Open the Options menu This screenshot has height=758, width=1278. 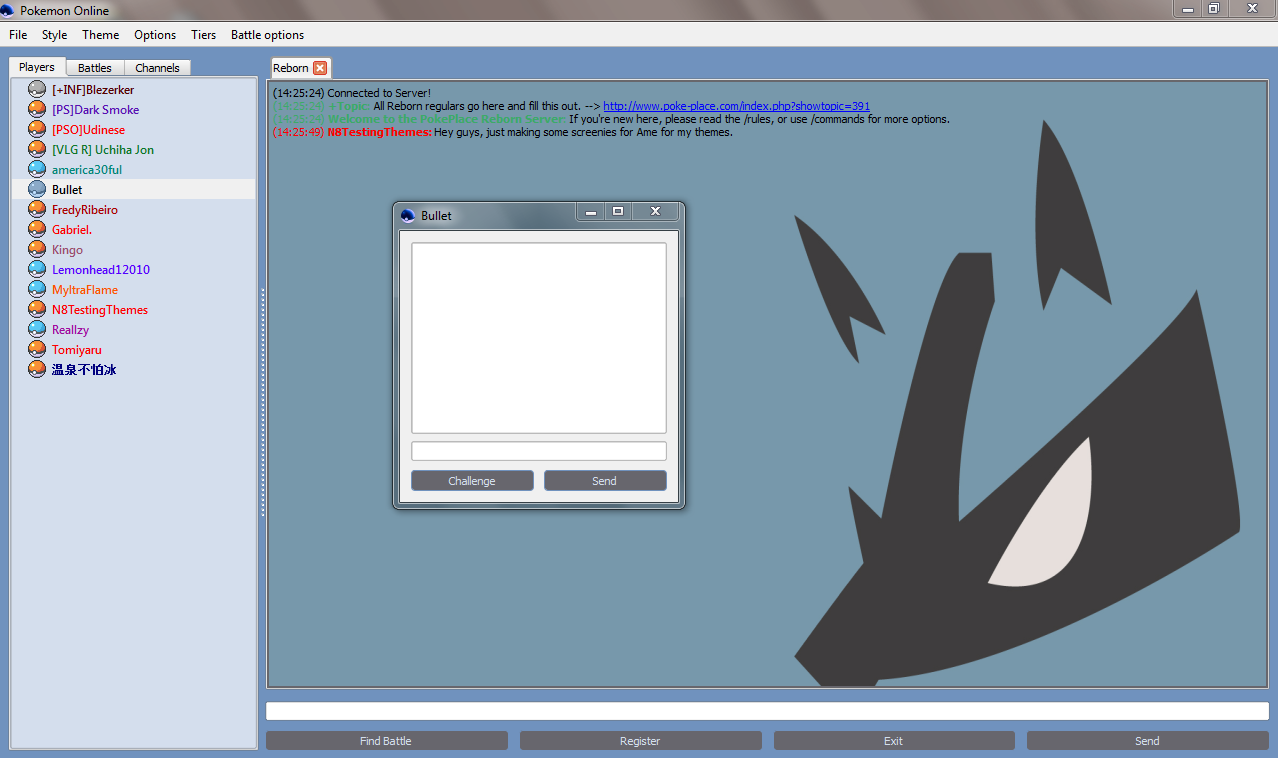155,35
